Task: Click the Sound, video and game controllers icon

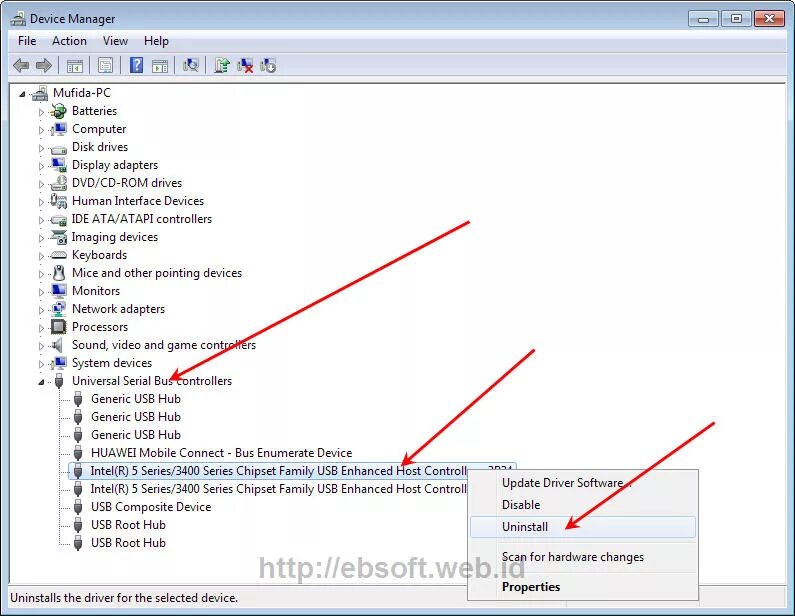Action: point(58,345)
